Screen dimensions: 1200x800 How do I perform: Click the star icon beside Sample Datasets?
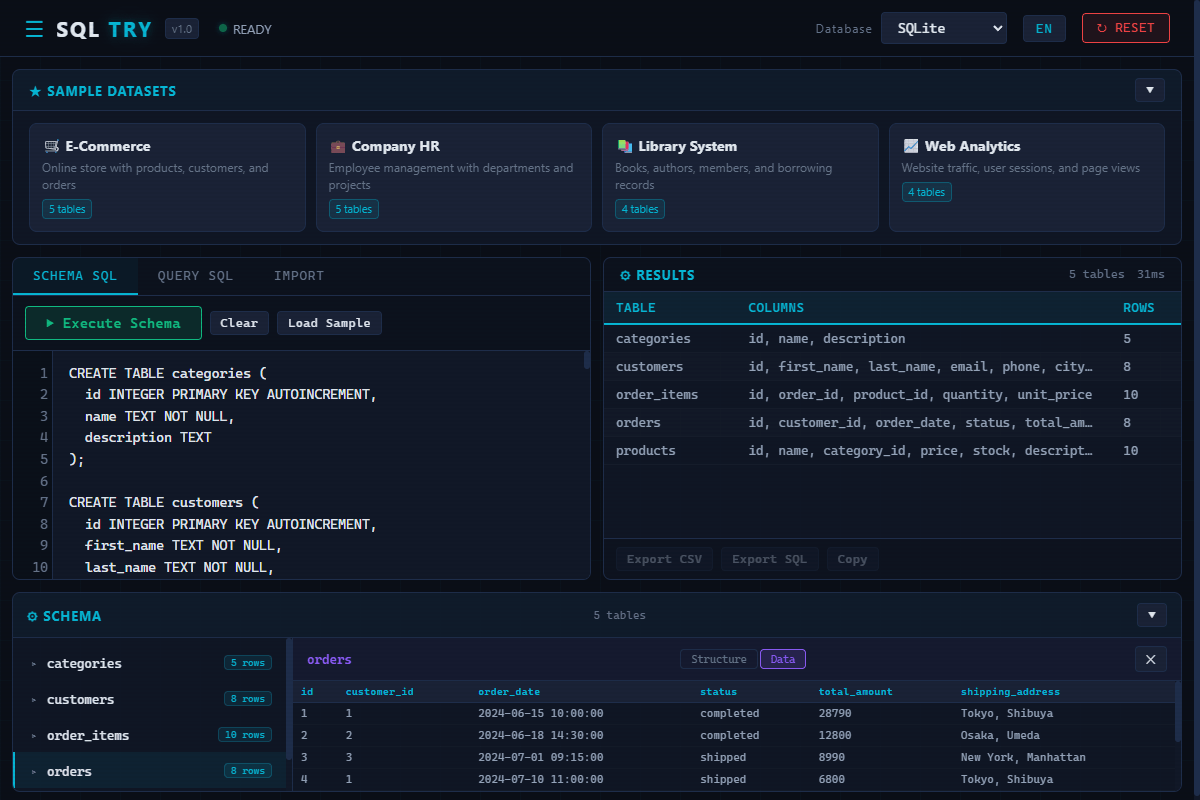click(35, 91)
